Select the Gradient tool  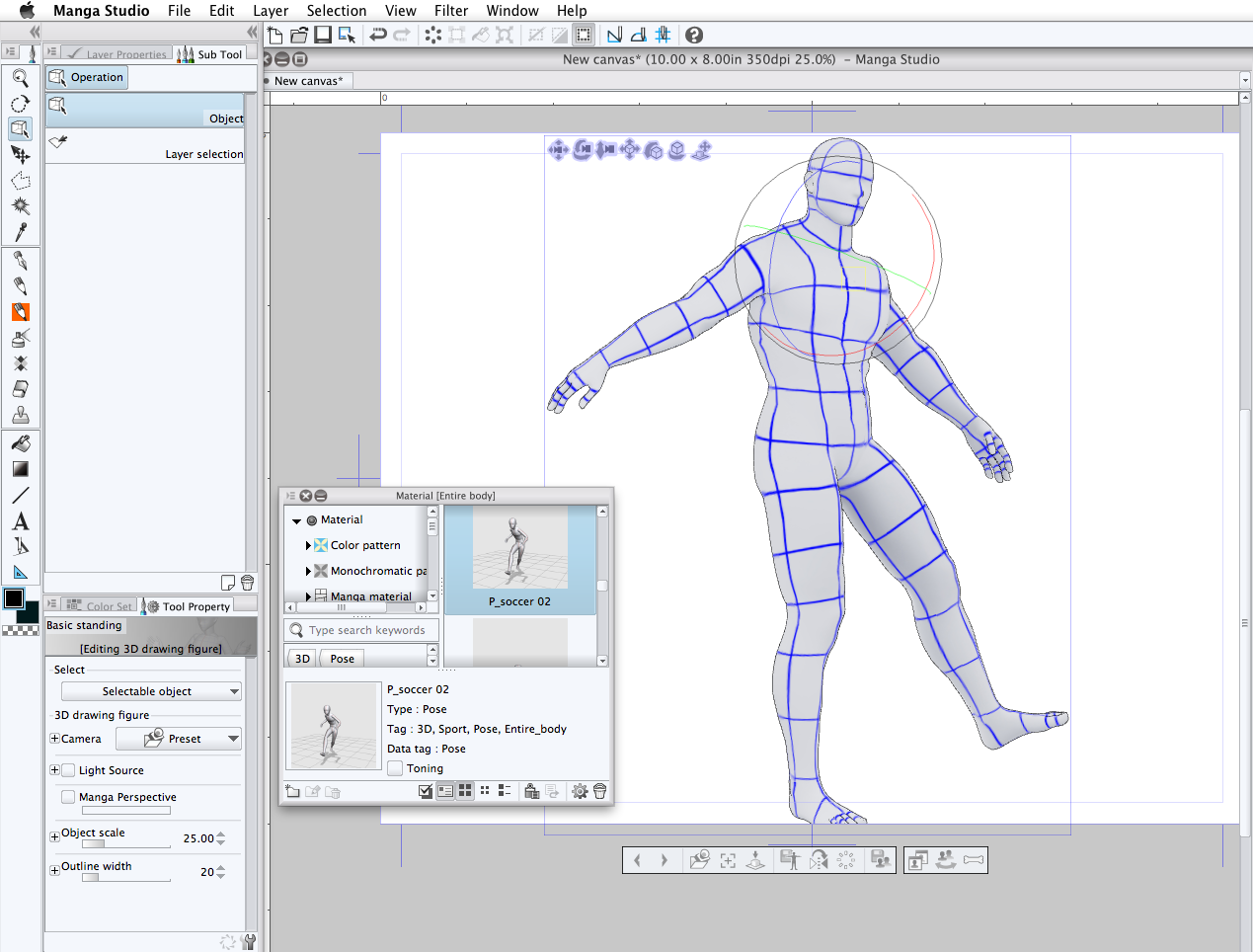click(x=20, y=469)
